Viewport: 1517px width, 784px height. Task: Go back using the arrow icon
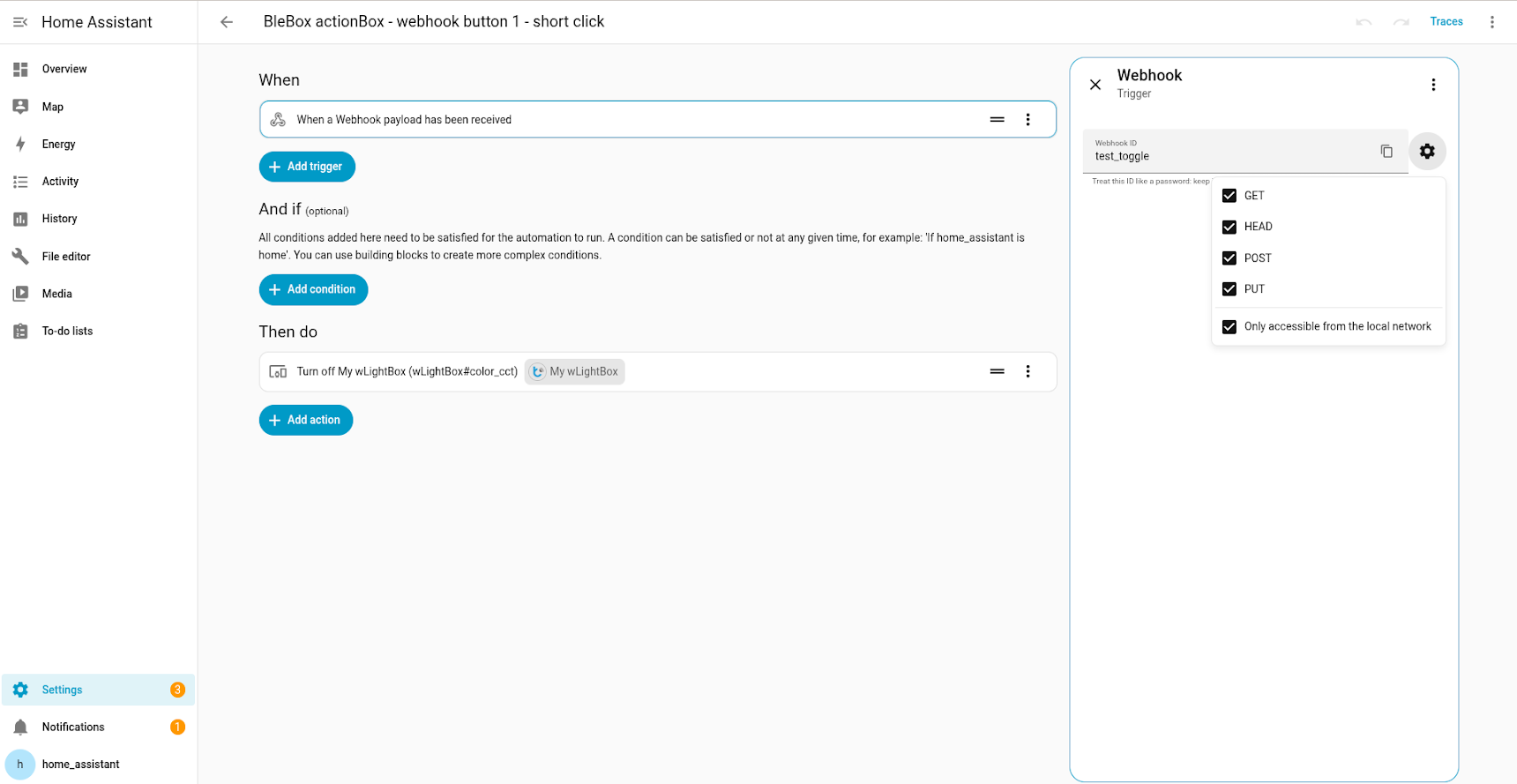click(x=227, y=22)
